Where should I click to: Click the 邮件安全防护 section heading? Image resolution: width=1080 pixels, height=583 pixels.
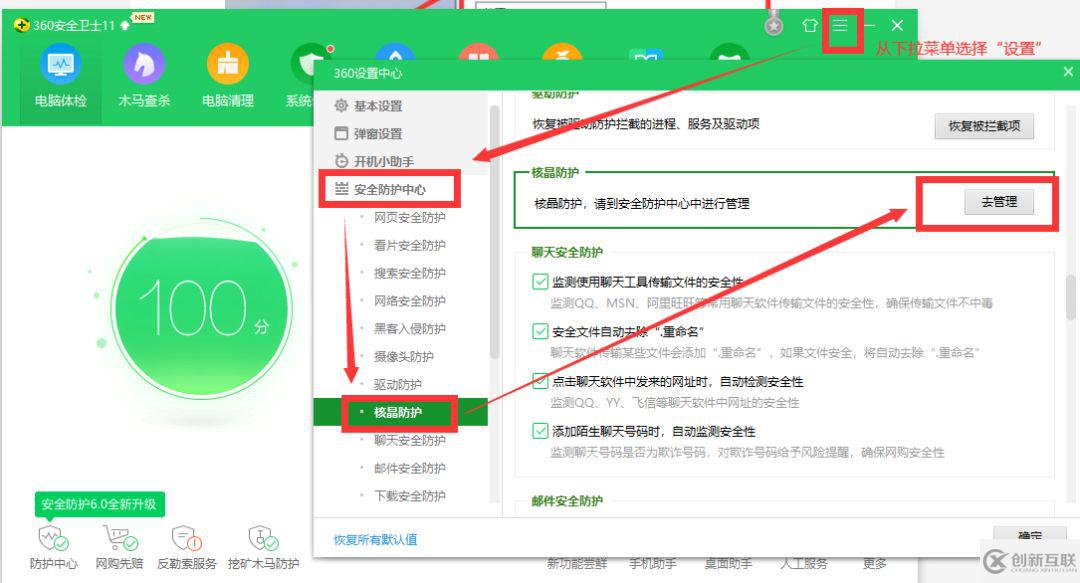pos(567,501)
